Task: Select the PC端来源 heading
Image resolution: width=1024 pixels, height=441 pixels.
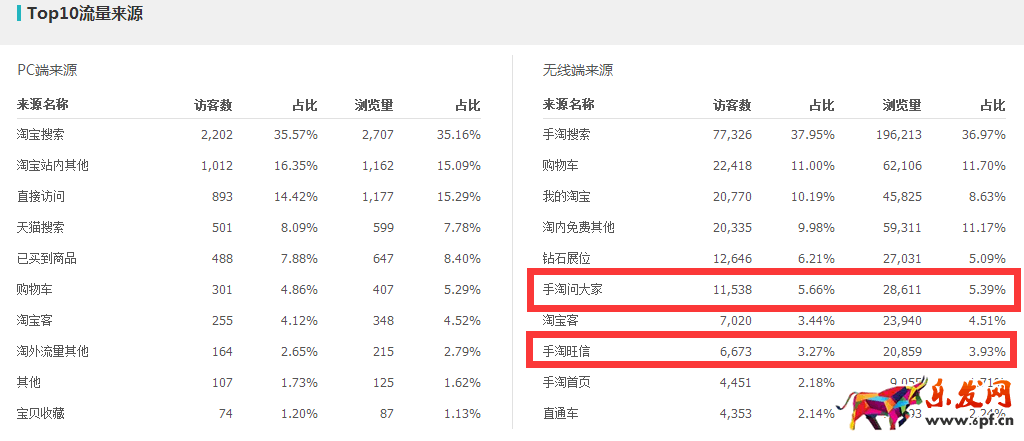Action: (47, 70)
